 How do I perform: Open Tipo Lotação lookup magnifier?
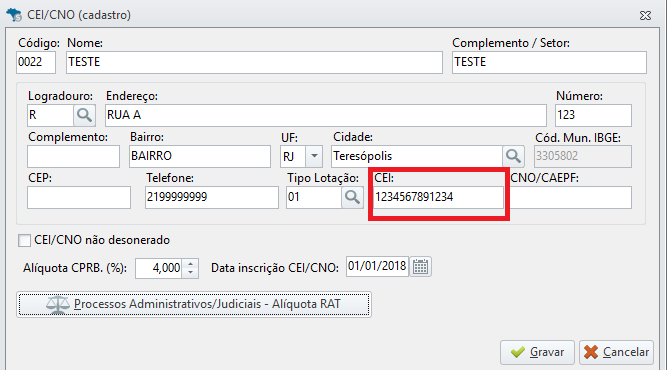(x=352, y=197)
